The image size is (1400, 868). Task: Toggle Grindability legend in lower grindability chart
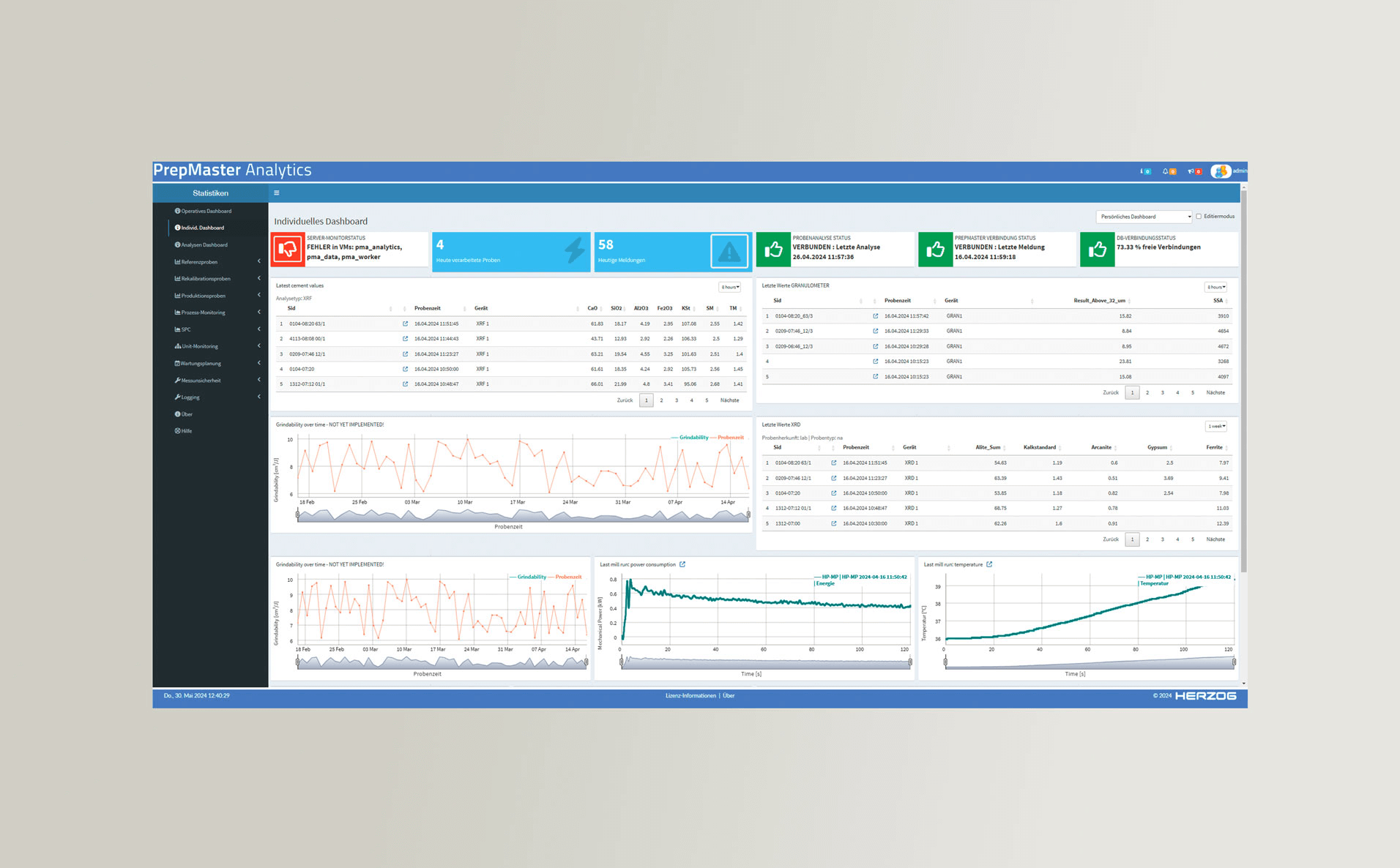[528, 577]
